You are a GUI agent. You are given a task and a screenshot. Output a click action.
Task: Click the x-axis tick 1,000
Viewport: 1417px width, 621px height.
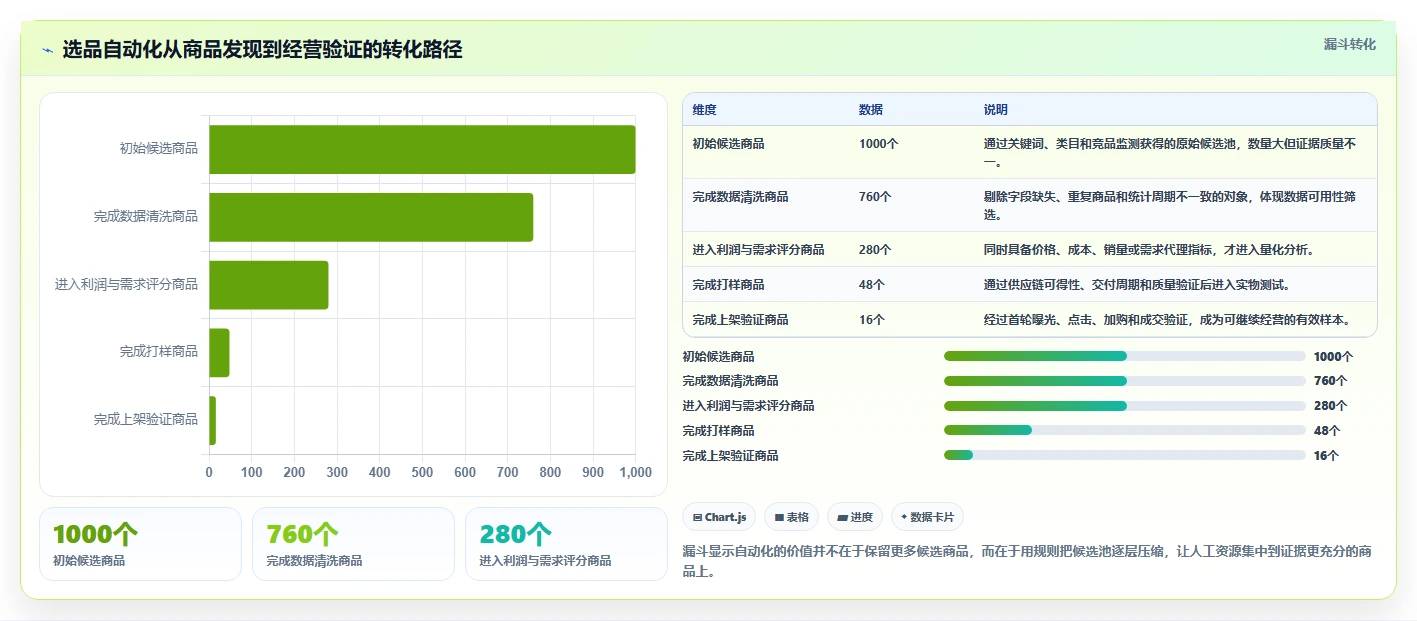tap(635, 472)
